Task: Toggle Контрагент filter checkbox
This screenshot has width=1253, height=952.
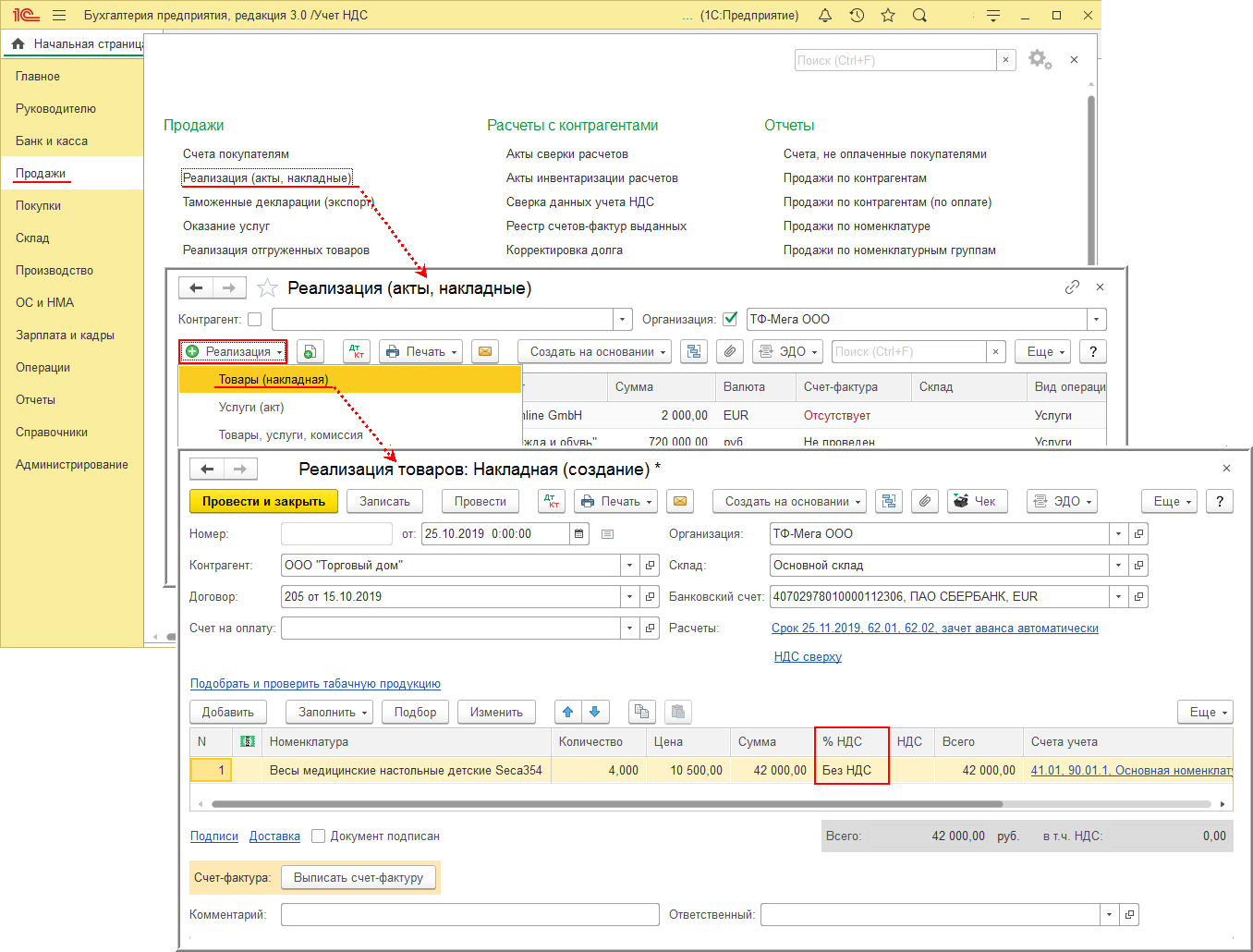Action: coord(255,319)
